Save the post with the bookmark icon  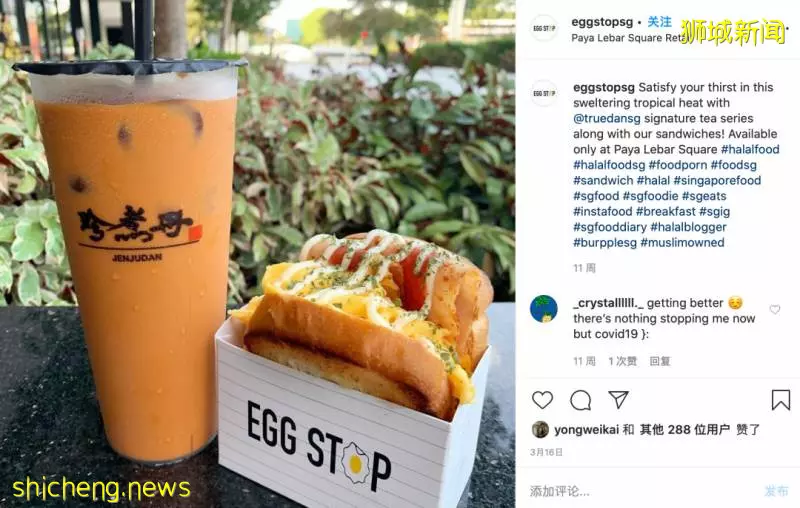781,400
